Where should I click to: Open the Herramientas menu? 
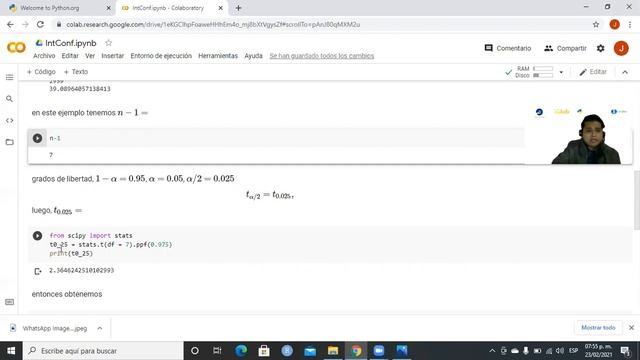218,56
